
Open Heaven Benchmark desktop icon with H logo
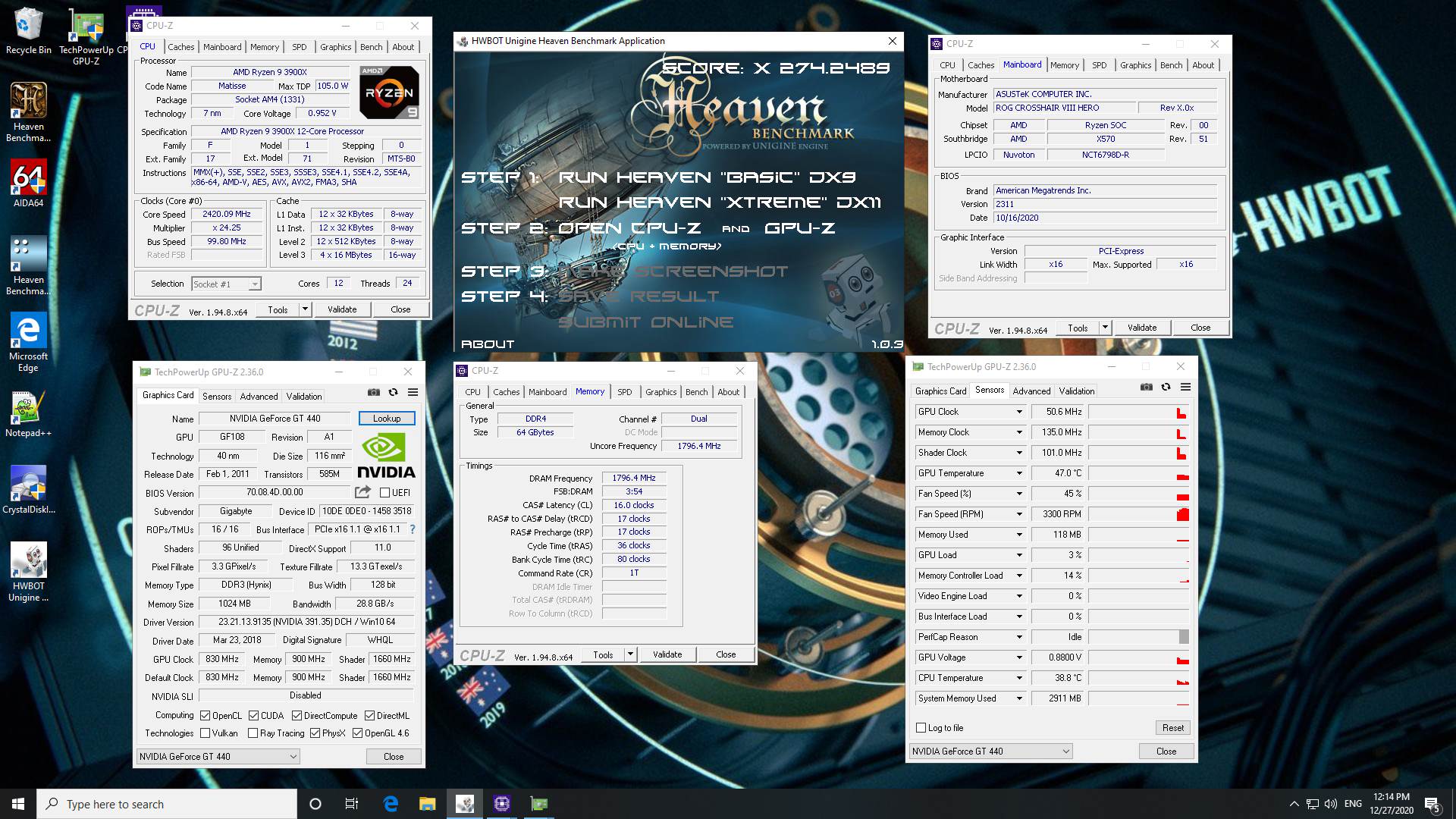point(28,111)
